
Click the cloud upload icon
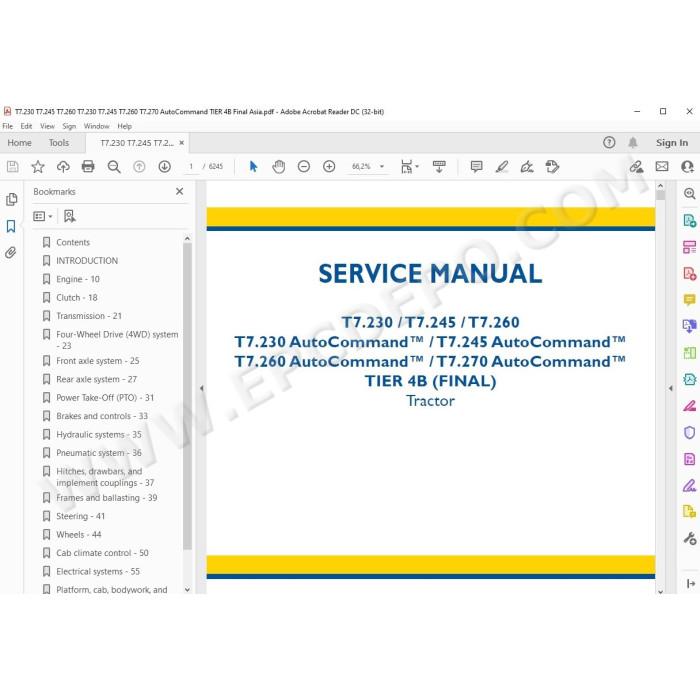[63, 167]
